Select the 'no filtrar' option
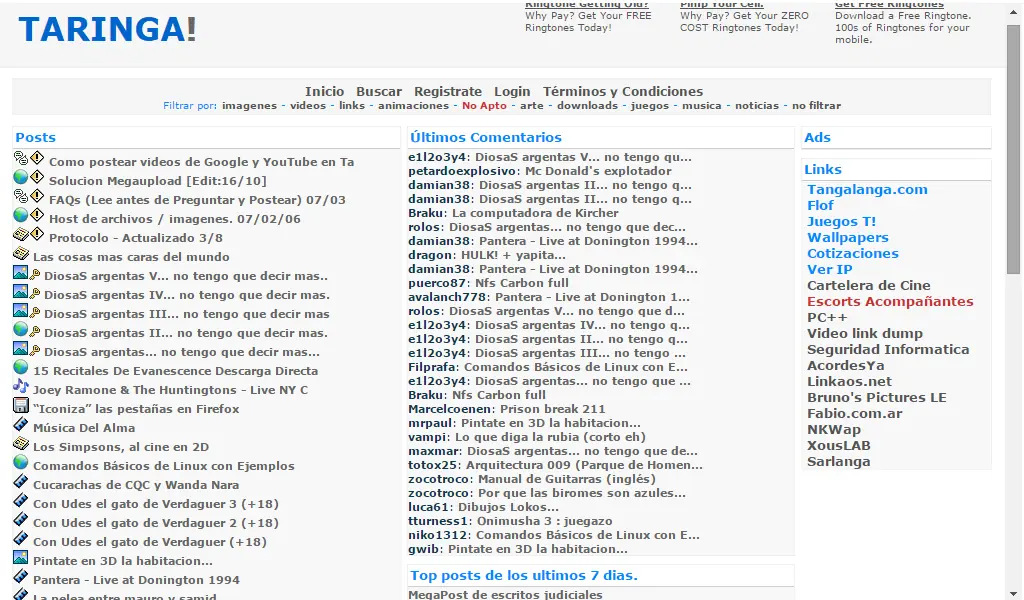Image resolution: width=1024 pixels, height=600 pixels. 816,106
